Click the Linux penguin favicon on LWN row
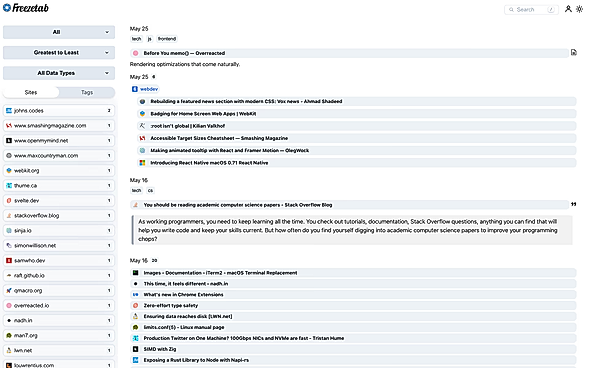This screenshot has width=589, height=368. (x=136, y=317)
